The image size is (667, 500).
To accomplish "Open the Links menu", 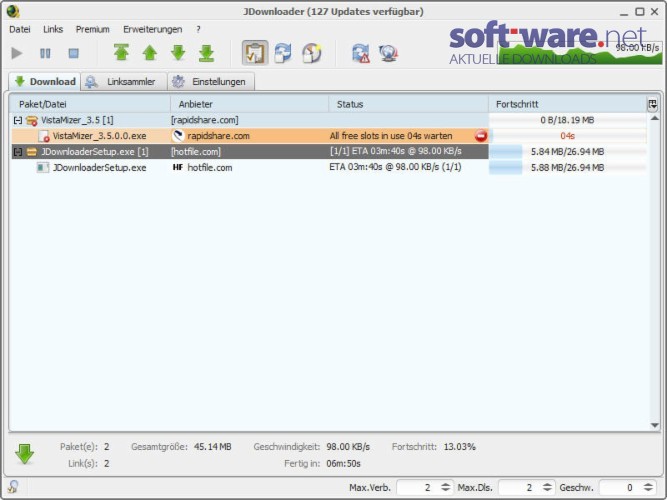I will coord(53,29).
